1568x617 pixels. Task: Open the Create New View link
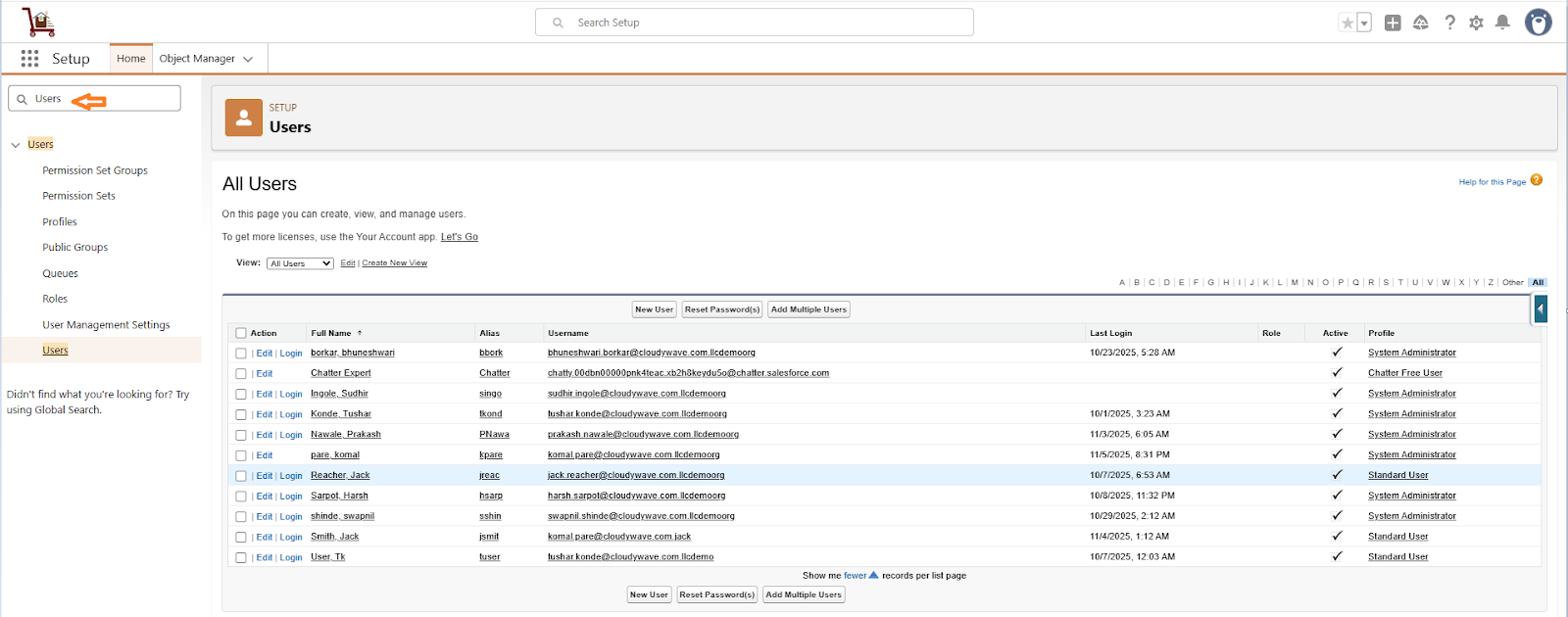[394, 263]
